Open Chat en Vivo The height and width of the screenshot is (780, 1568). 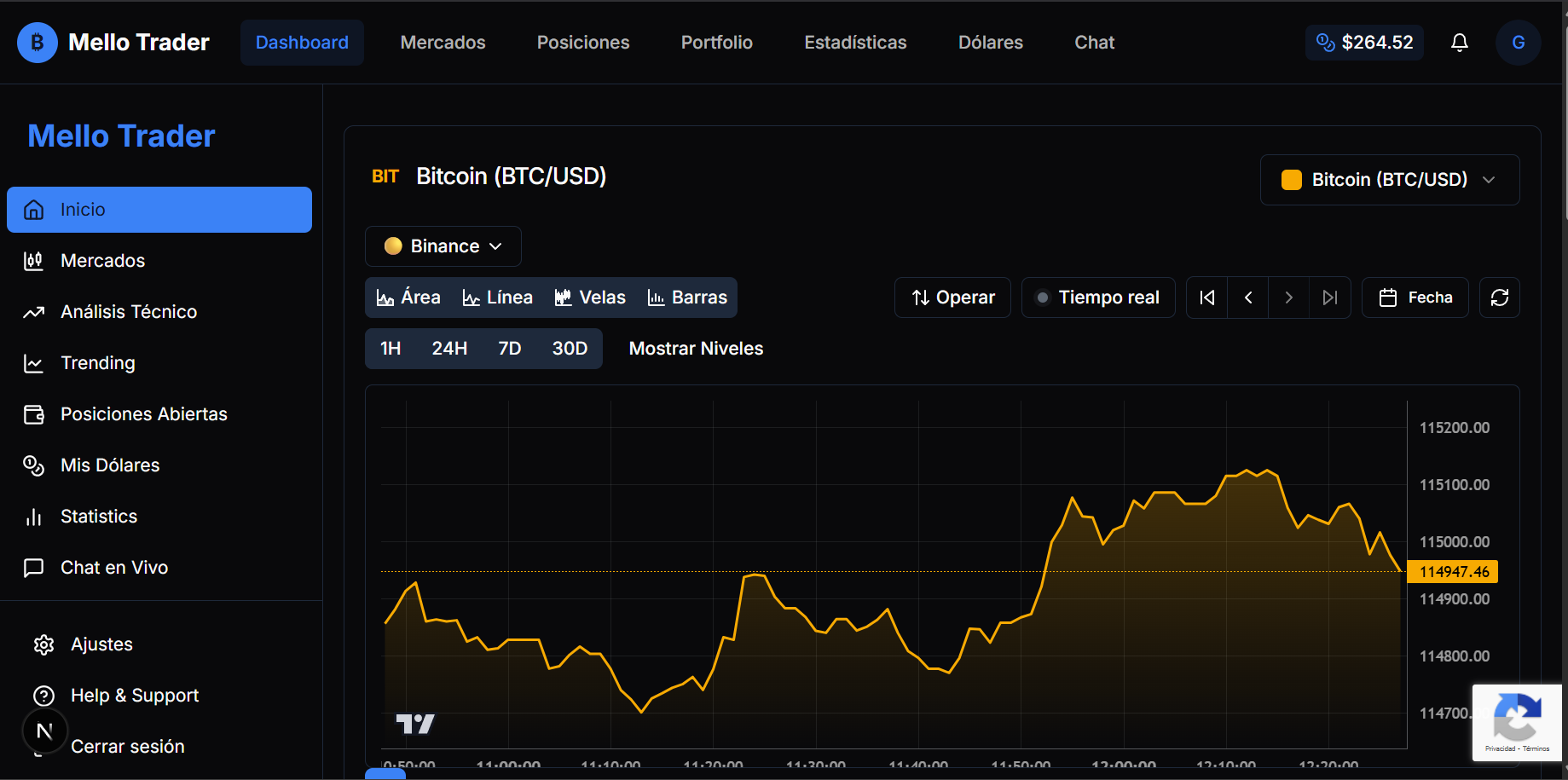(115, 567)
